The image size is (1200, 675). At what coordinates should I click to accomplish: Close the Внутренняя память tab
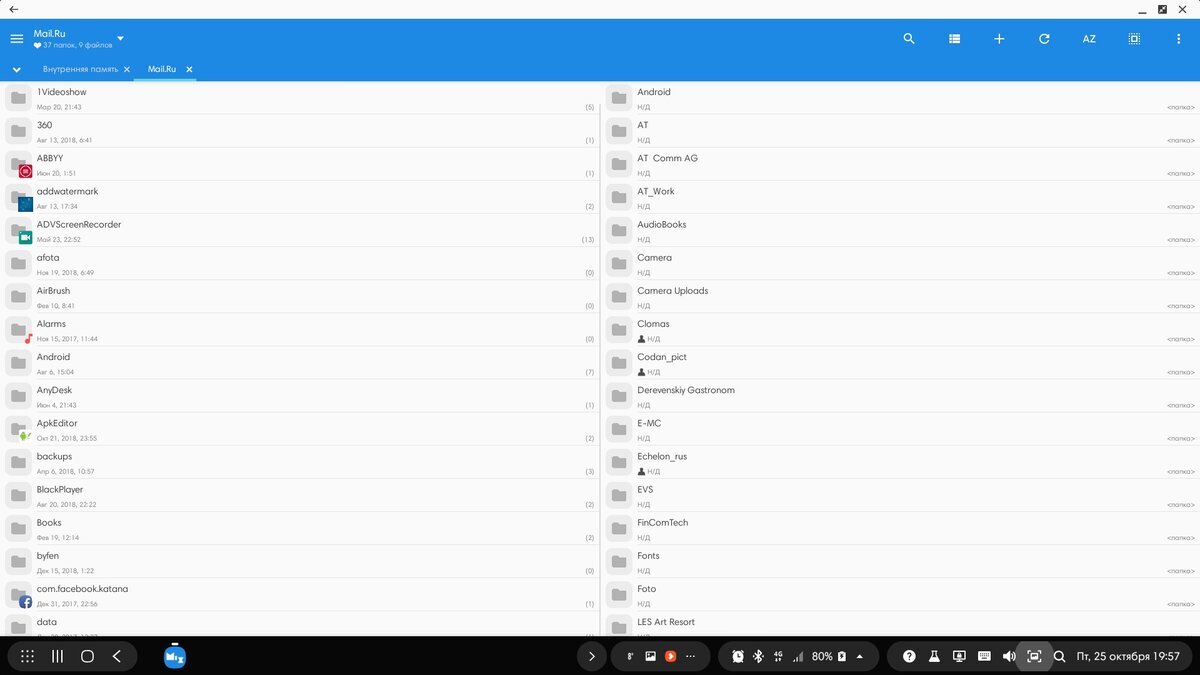pos(127,70)
